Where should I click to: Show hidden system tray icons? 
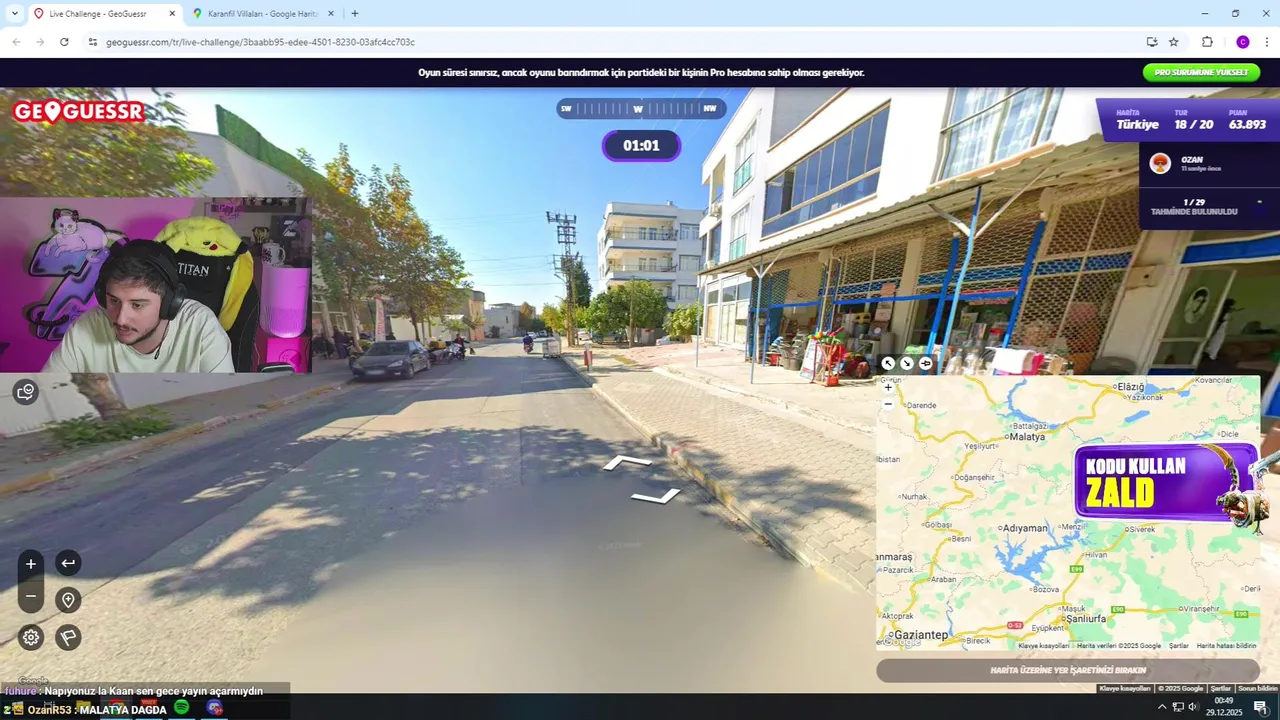[x=1162, y=707]
